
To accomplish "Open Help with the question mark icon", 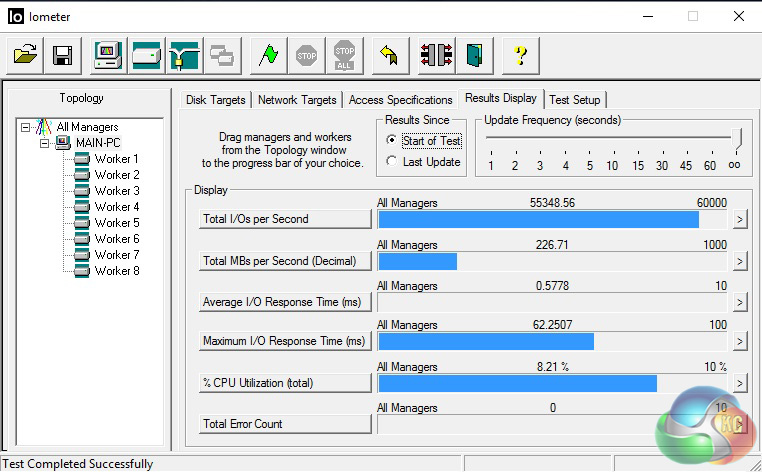I will tap(520, 55).
